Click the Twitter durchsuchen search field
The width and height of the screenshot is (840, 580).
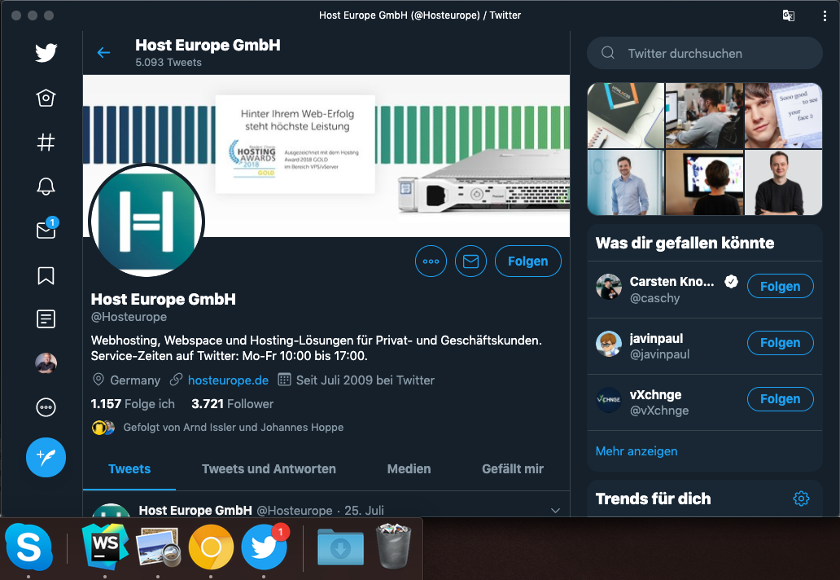pos(705,53)
